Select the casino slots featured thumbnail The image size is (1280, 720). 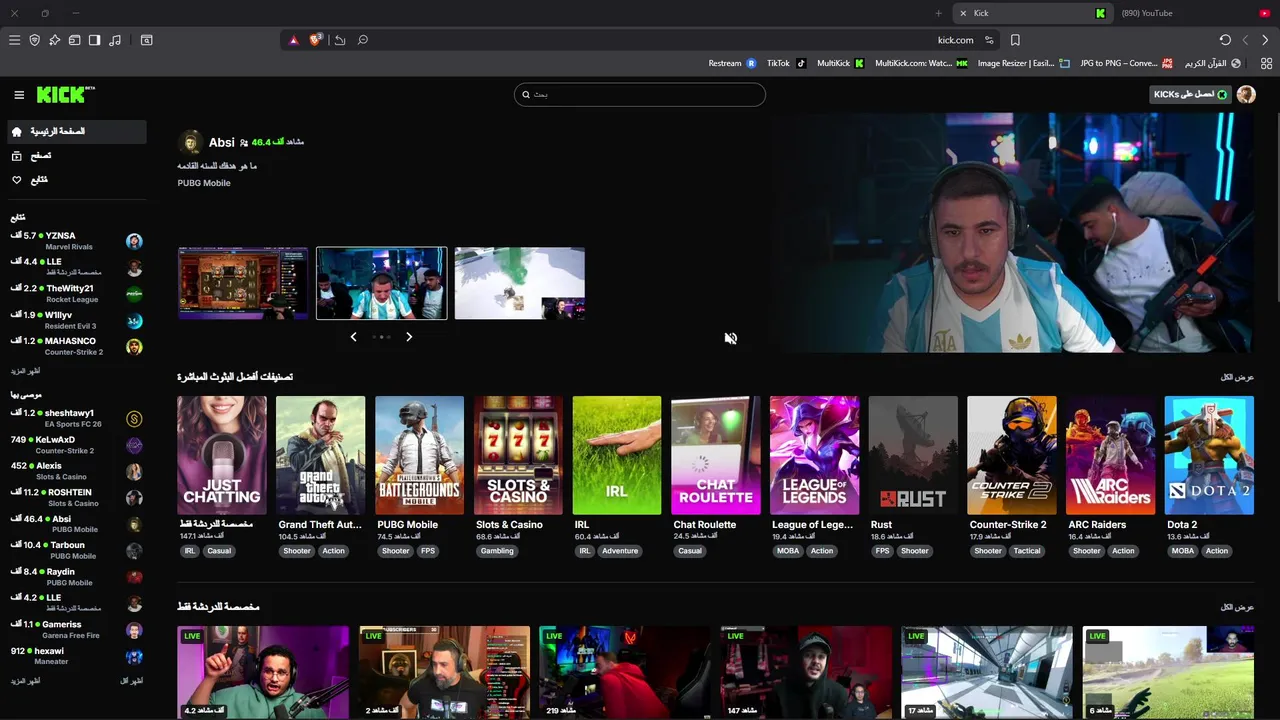243,283
